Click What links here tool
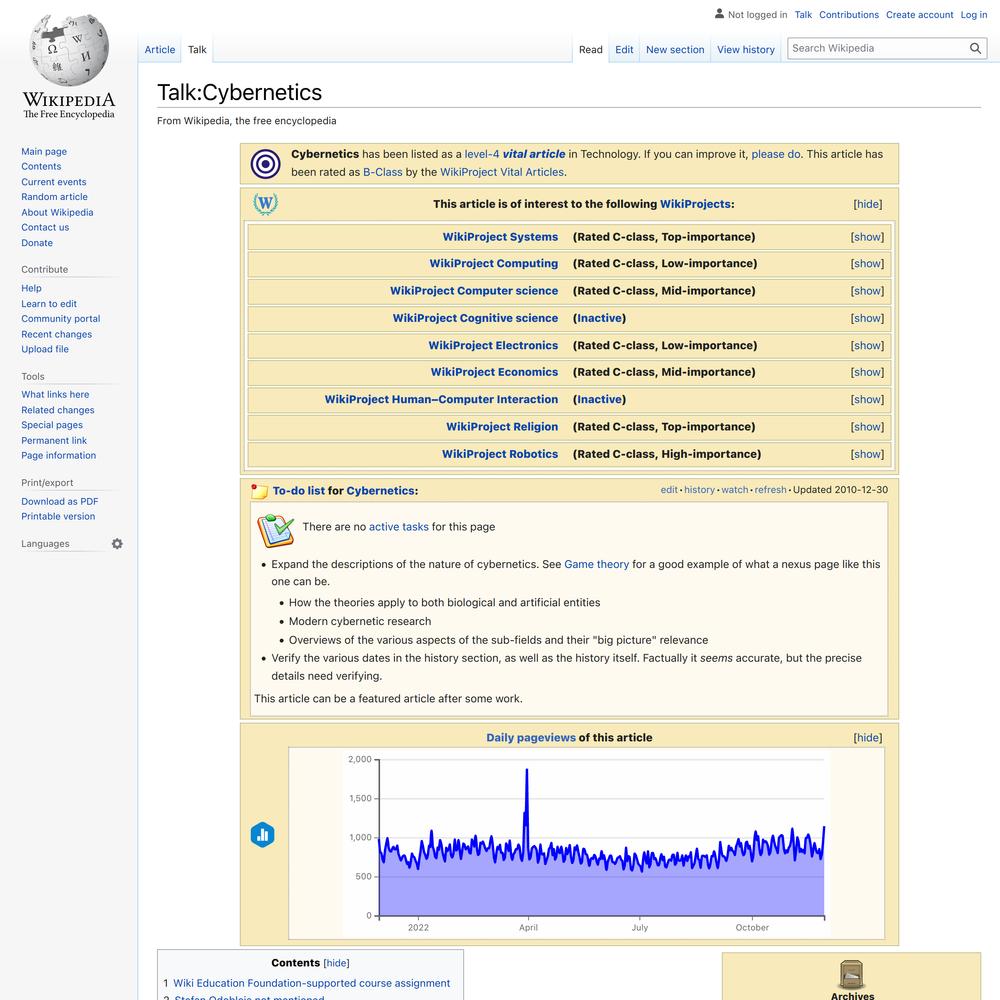The height and width of the screenshot is (1000, 1000). tap(55, 395)
